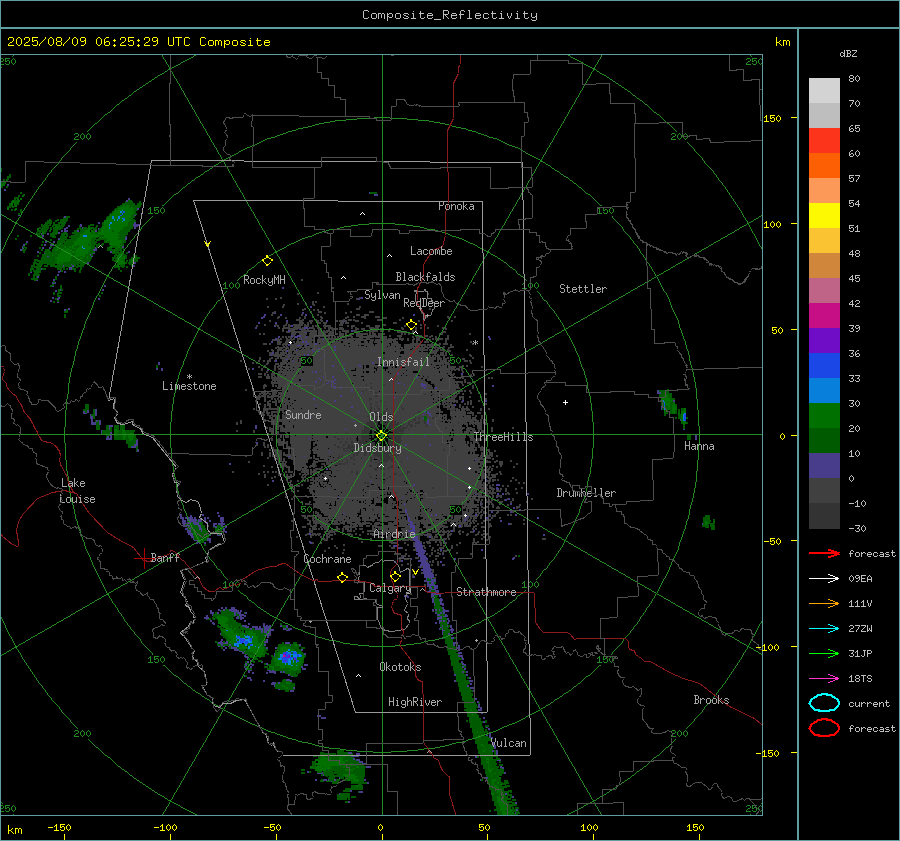Screen dimensions: 900x841
Task: Click the Strathmore label
Action: coord(486,592)
